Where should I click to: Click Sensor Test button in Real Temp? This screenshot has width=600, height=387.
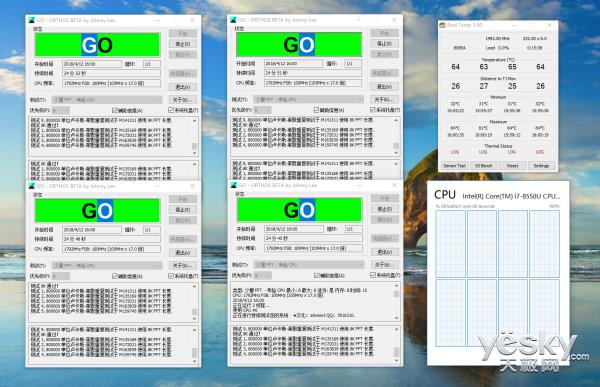454,166
